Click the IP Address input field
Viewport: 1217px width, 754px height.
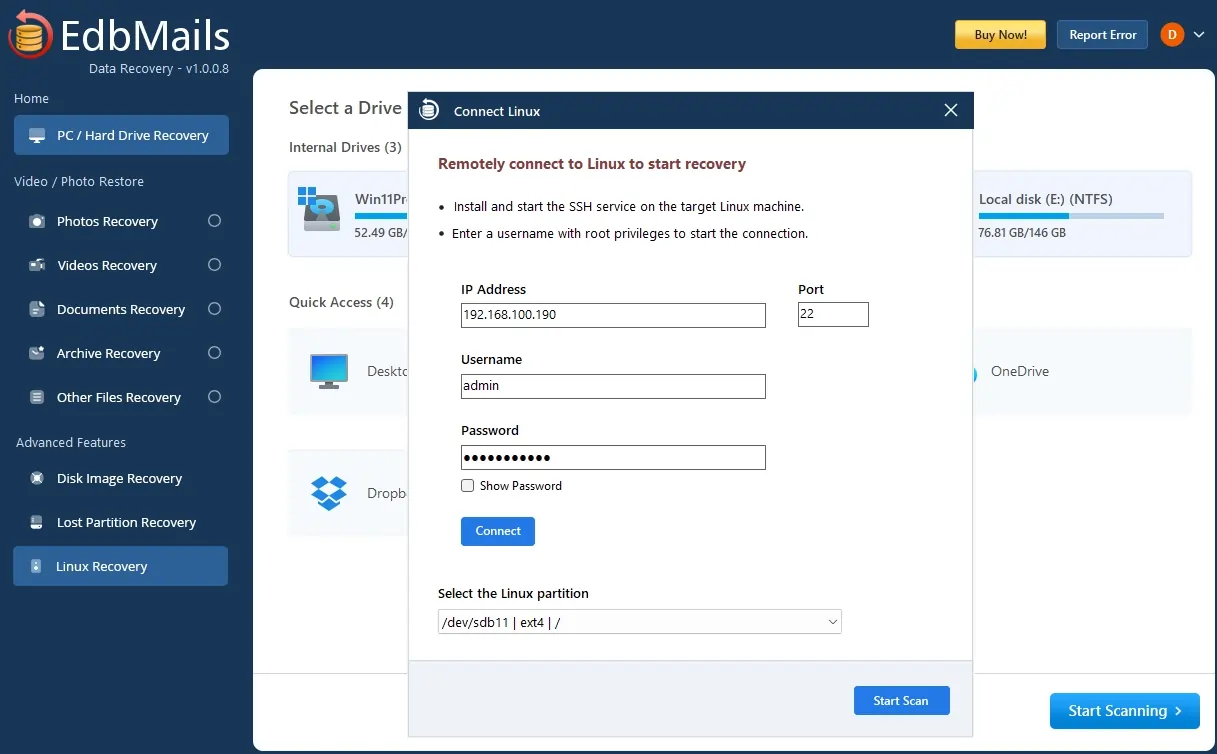tap(613, 315)
